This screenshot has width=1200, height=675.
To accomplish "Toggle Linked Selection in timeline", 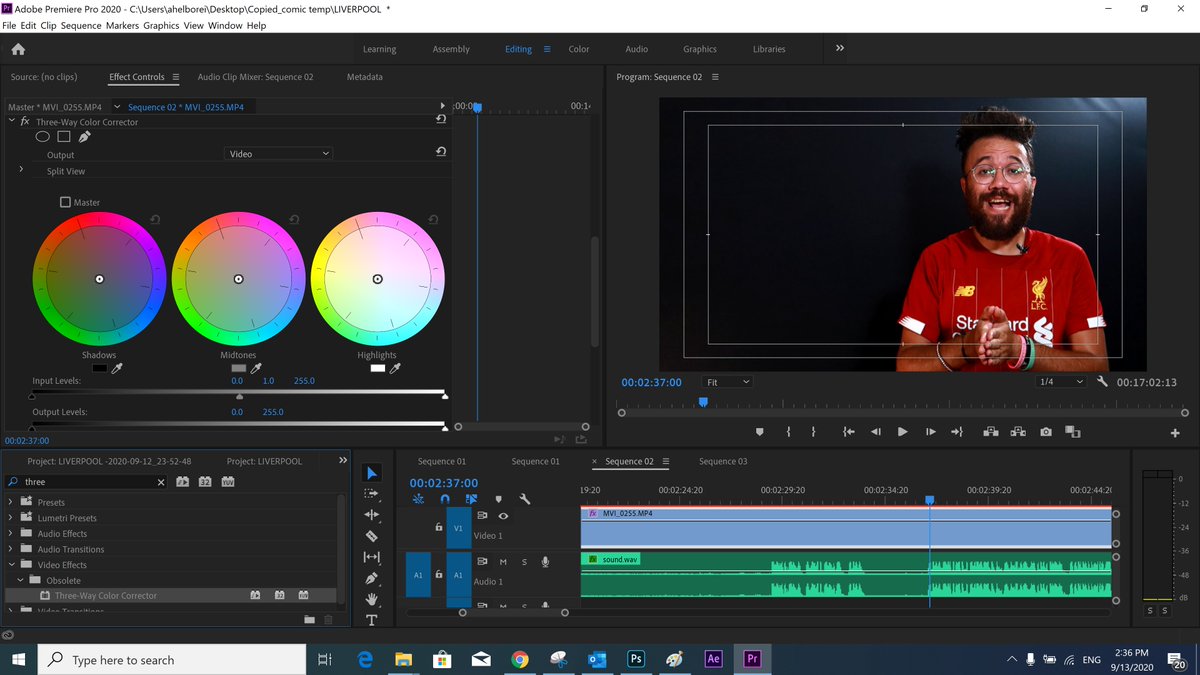I will [x=471, y=499].
